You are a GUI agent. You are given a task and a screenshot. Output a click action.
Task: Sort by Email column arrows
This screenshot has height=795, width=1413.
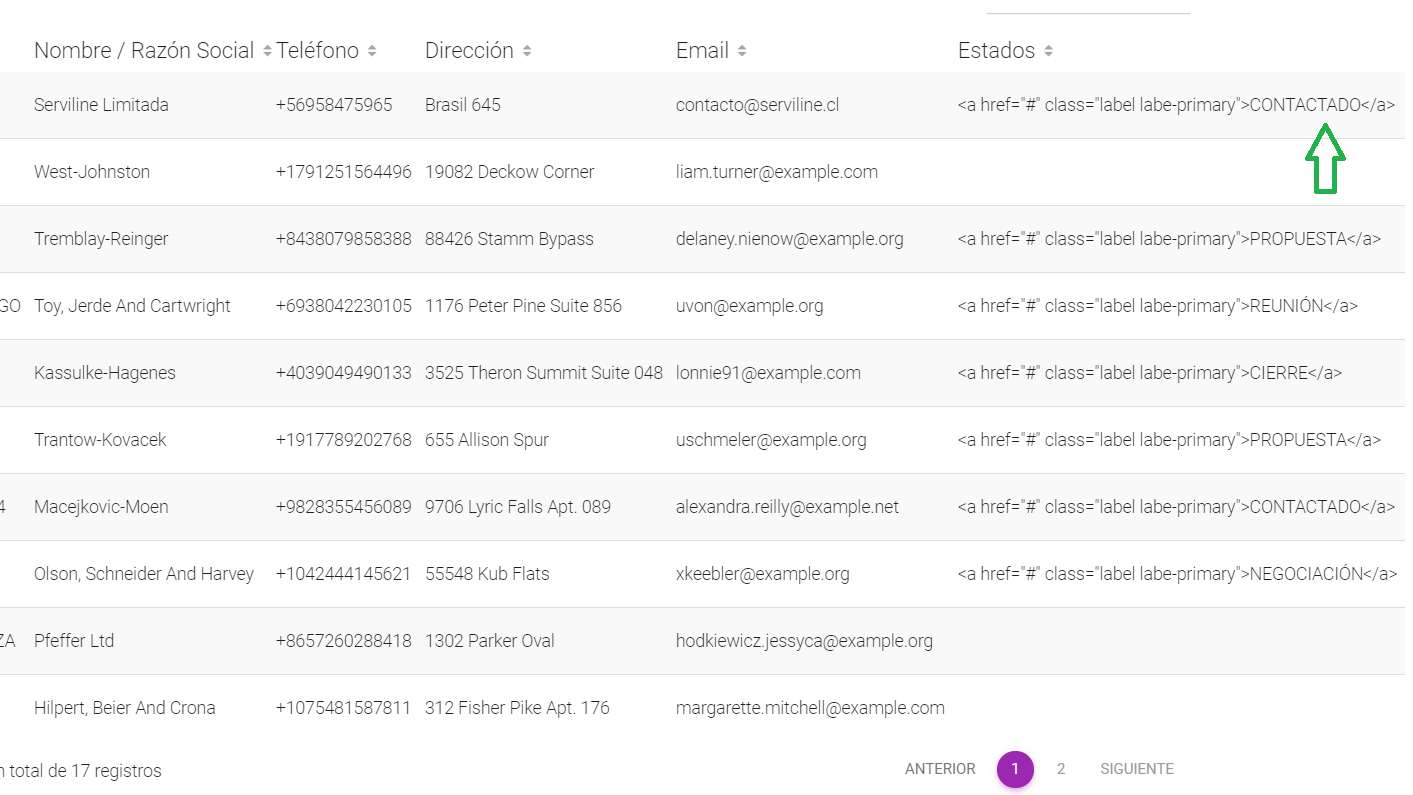(x=742, y=51)
